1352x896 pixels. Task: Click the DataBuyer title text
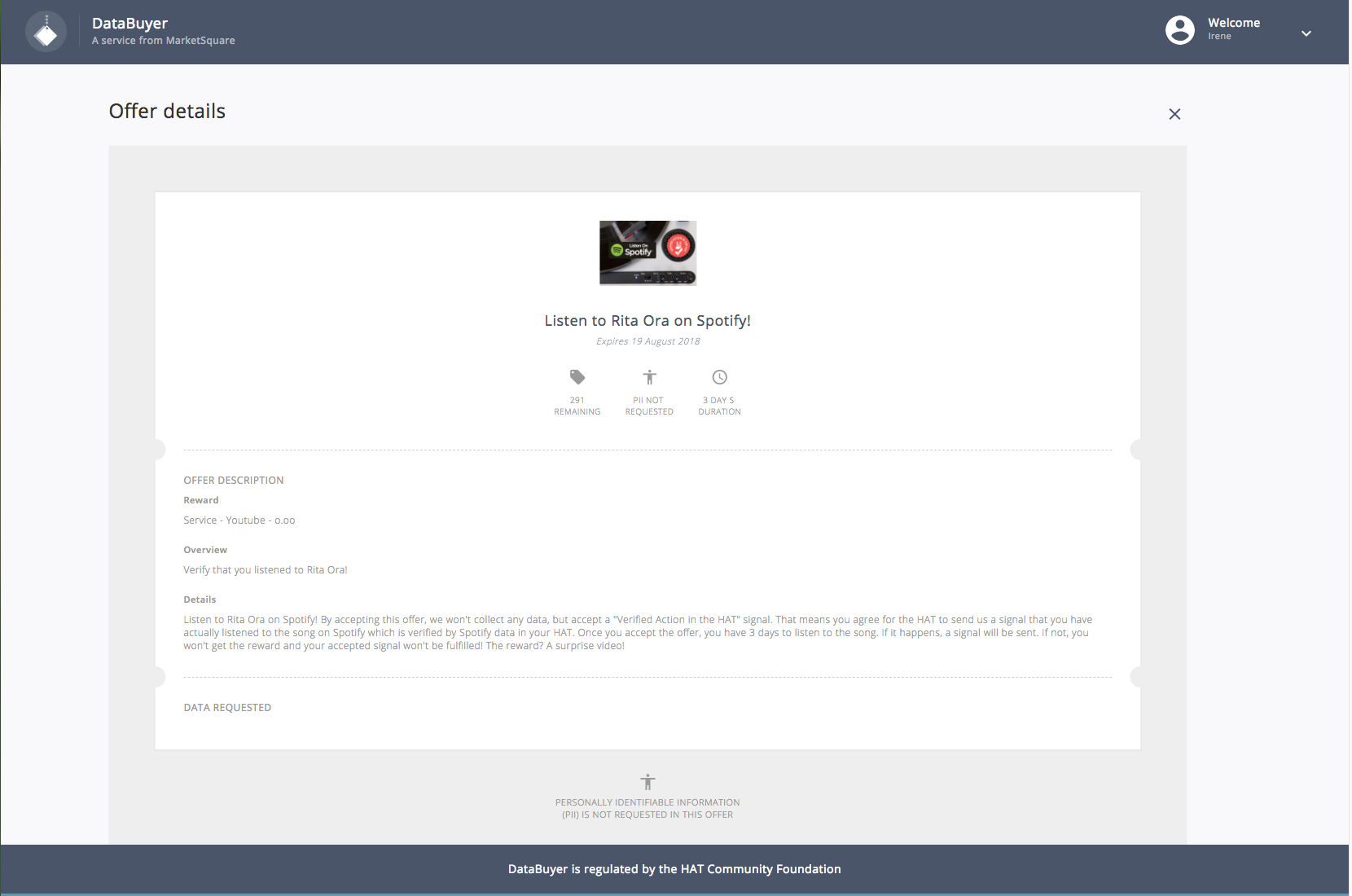[x=129, y=24]
